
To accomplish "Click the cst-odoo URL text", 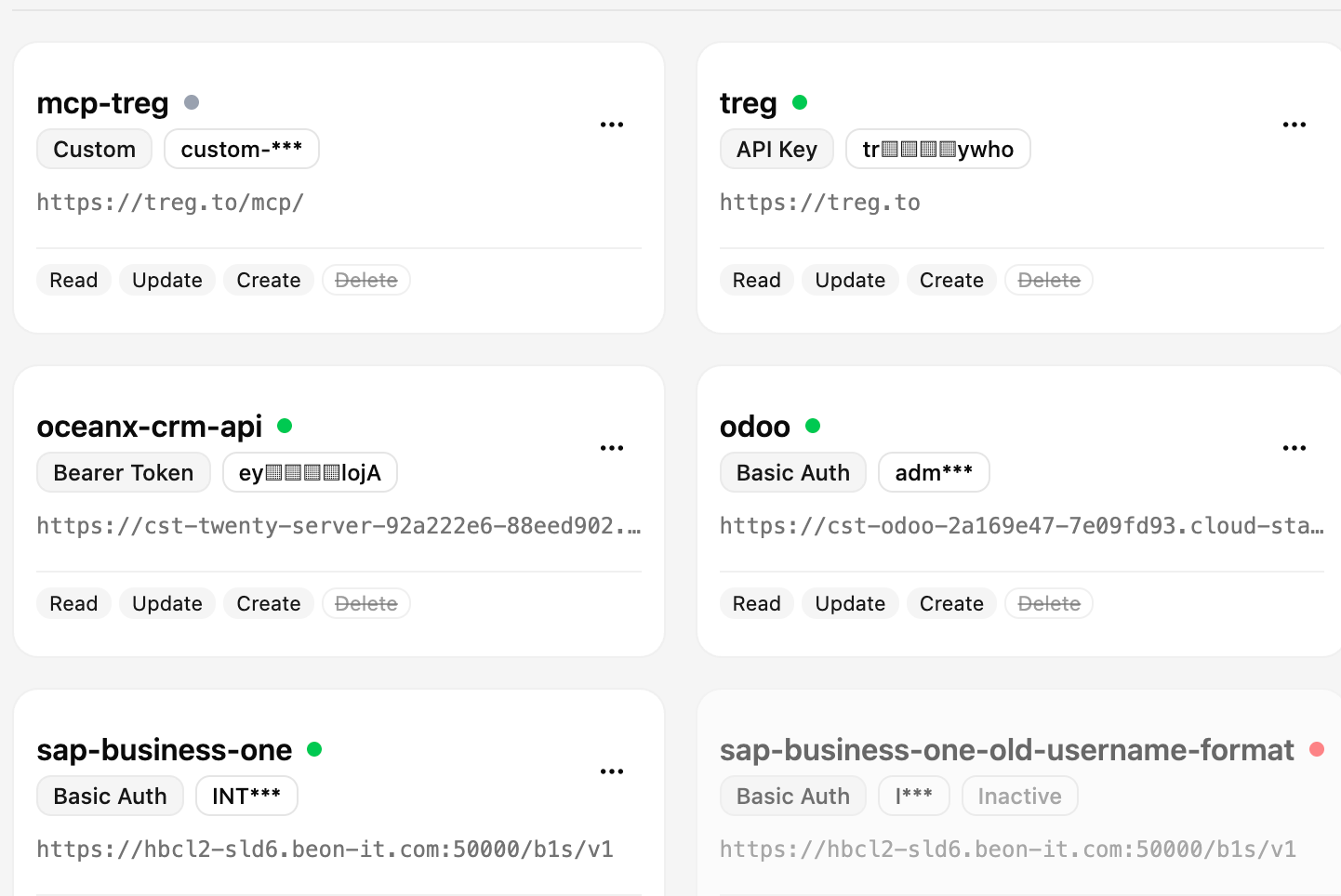I will click(1022, 526).
